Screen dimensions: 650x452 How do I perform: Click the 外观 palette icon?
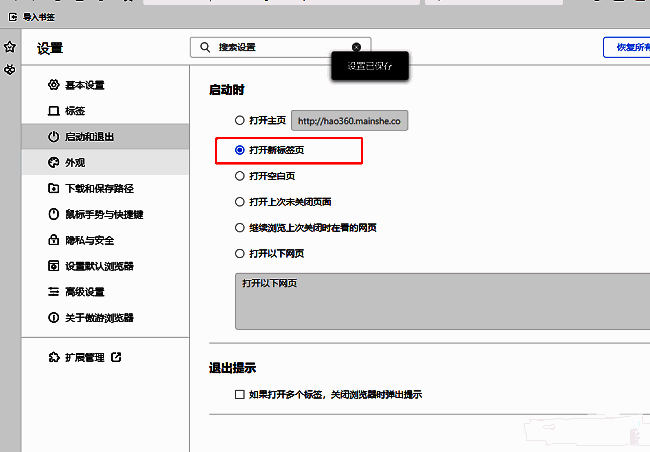coord(54,162)
